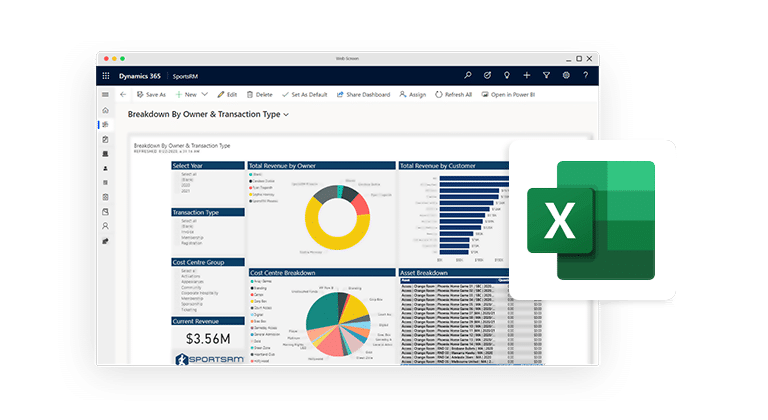Open the task flow checkmark-circle icon
This screenshot has height=420, width=768.
487,75
